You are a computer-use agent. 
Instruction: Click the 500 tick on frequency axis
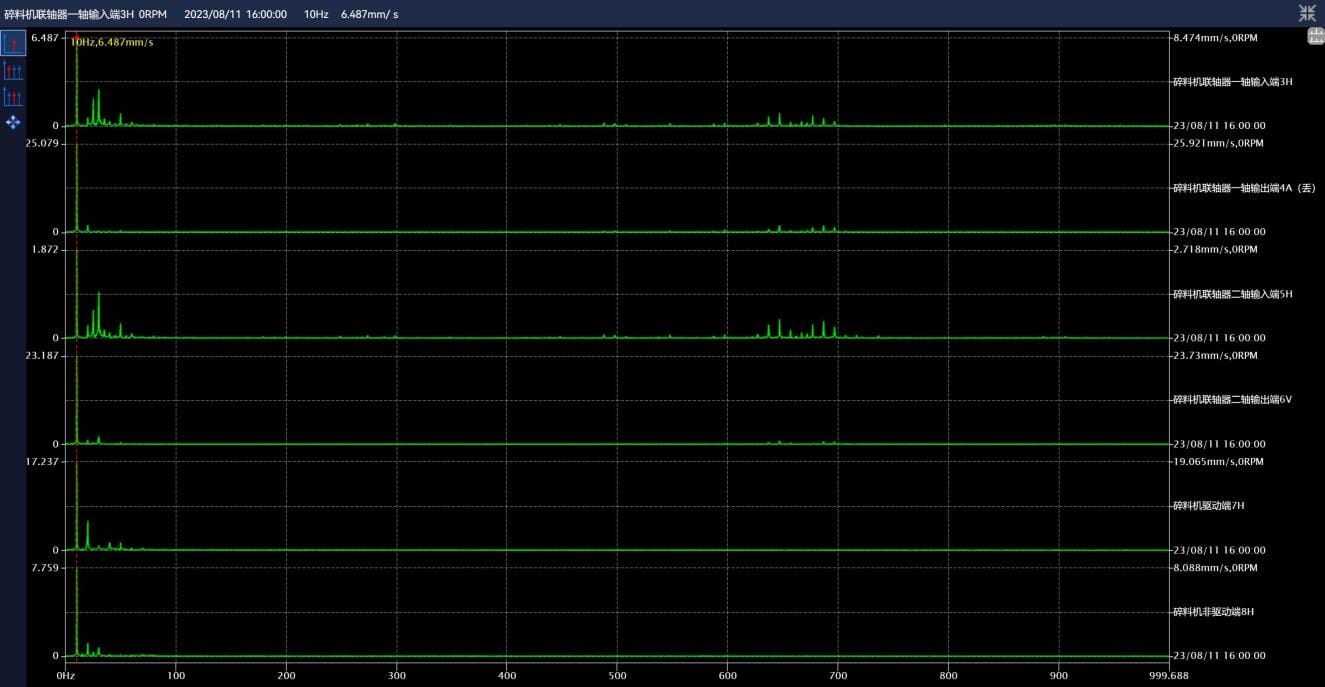(617, 675)
